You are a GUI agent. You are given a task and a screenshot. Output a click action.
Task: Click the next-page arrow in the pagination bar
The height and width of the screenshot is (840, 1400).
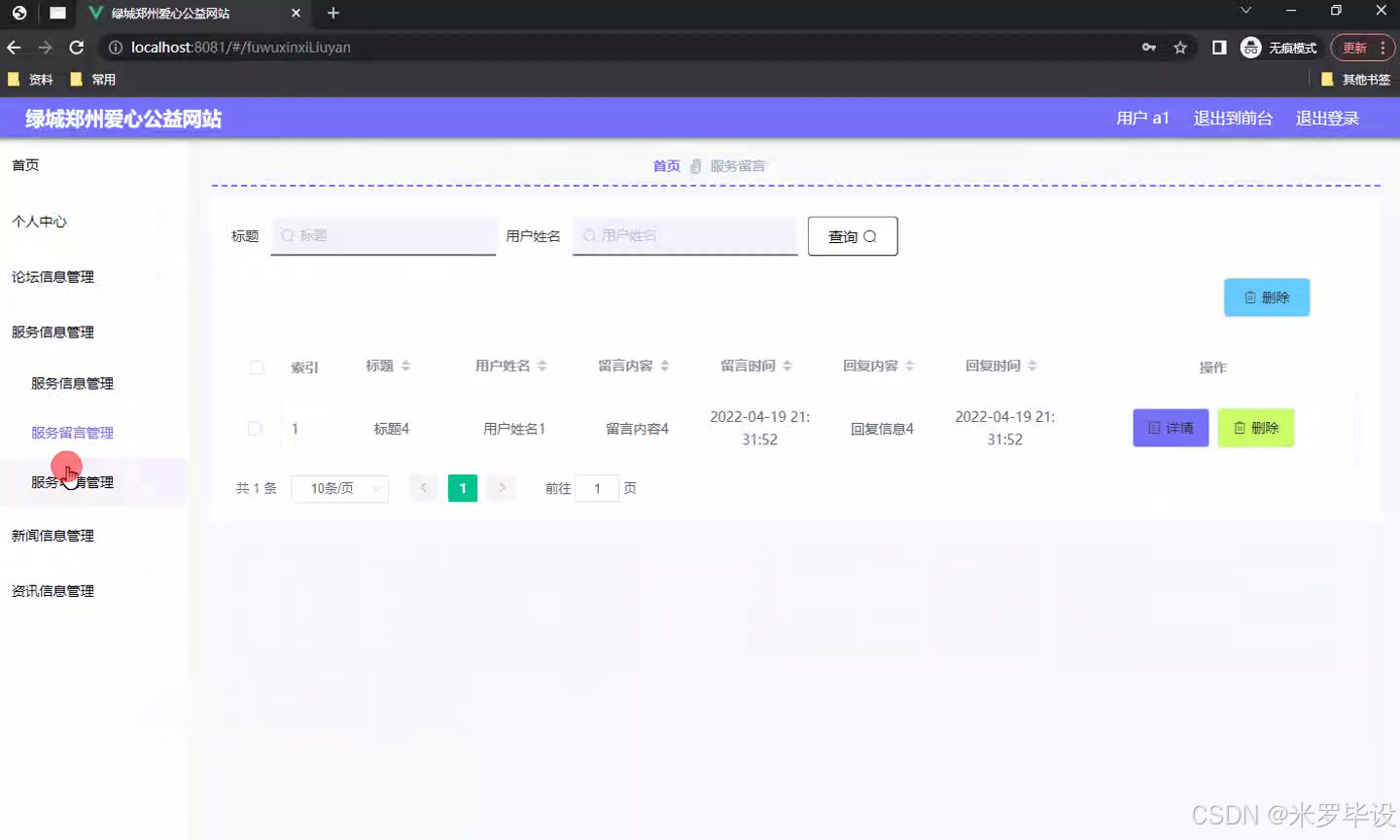point(501,488)
